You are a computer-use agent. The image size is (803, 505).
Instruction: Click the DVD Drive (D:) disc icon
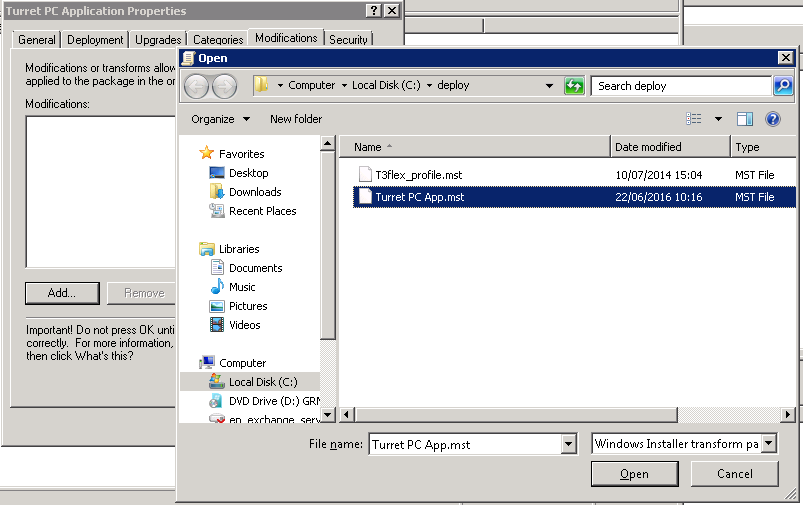click(216, 401)
